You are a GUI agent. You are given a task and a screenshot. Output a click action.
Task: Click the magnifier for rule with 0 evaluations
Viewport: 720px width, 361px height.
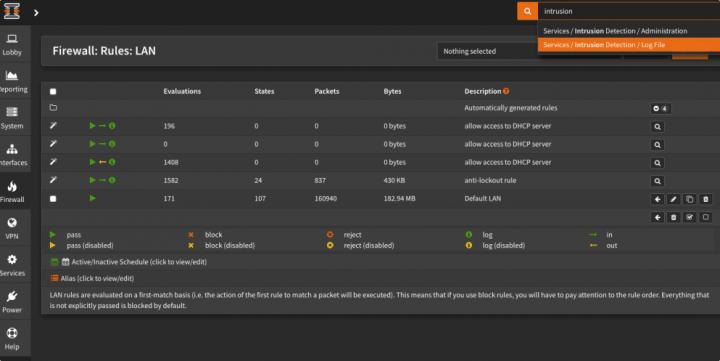point(658,145)
